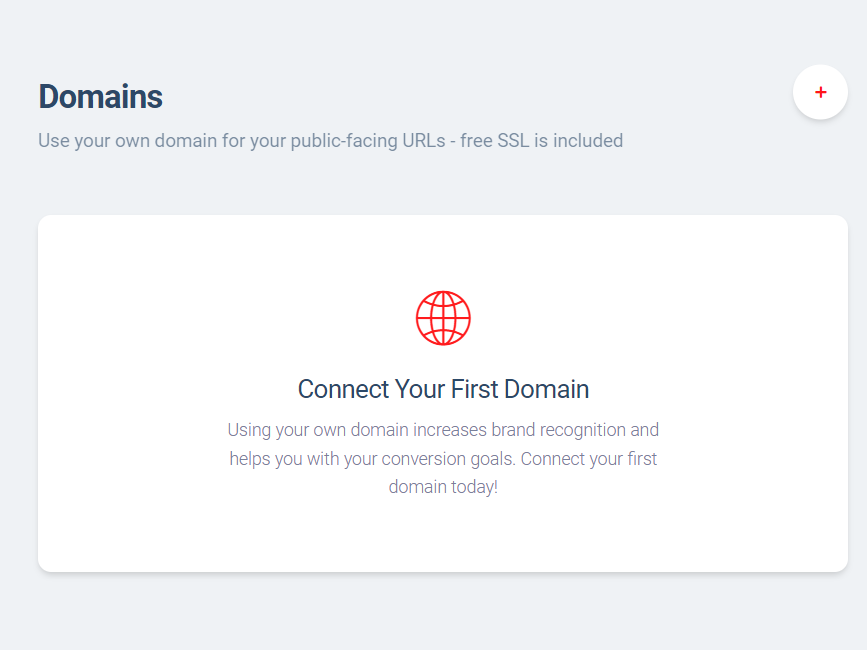This screenshot has height=650, width=867.
Task: Click the red plus add domain button
Action: tap(821, 92)
